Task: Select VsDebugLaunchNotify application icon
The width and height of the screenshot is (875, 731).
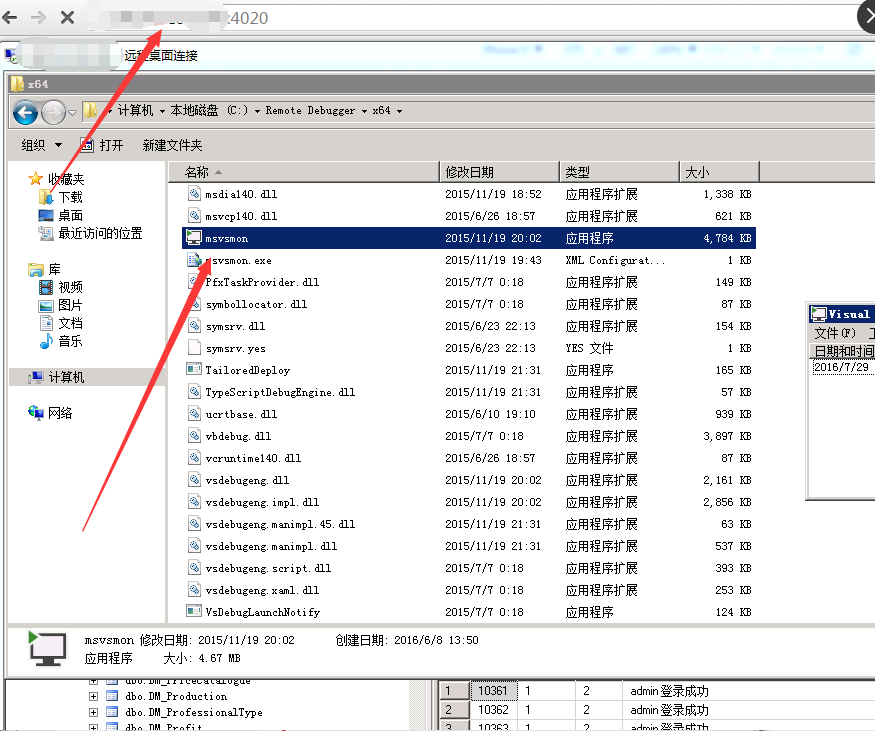Action: 194,611
